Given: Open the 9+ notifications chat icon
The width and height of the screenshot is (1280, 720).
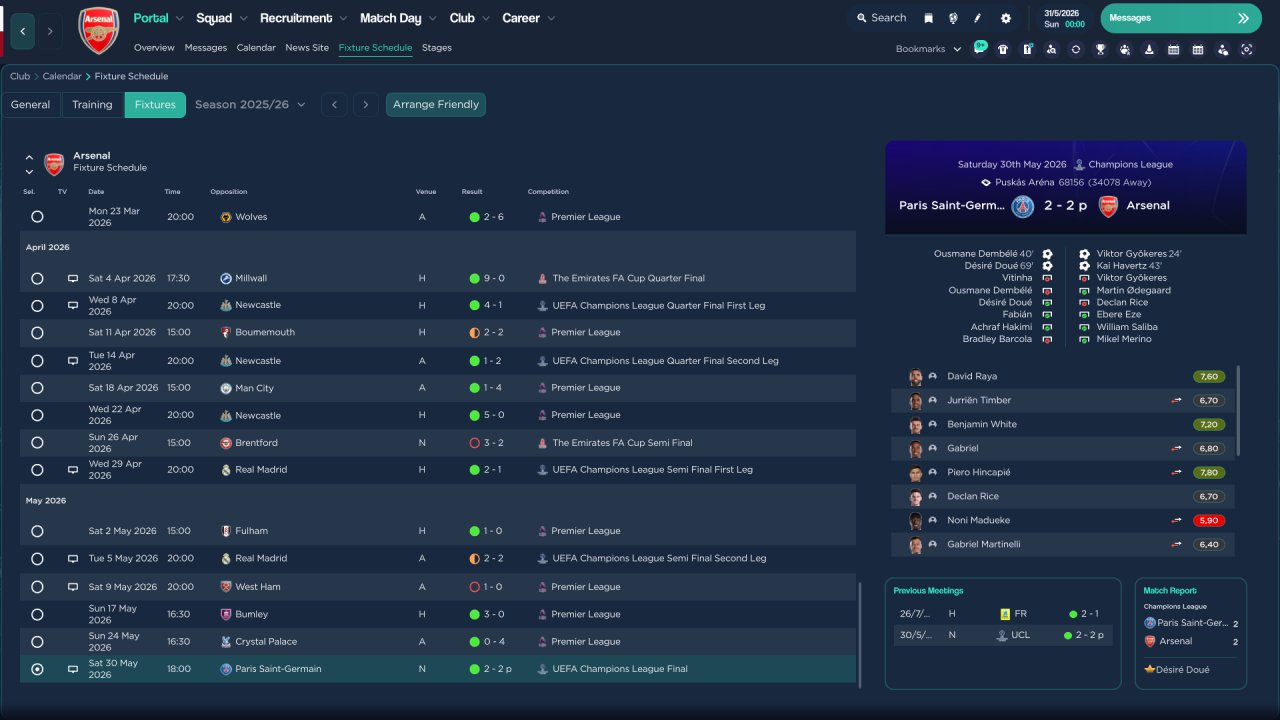Looking at the screenshot, I should (x=979, y=48).
